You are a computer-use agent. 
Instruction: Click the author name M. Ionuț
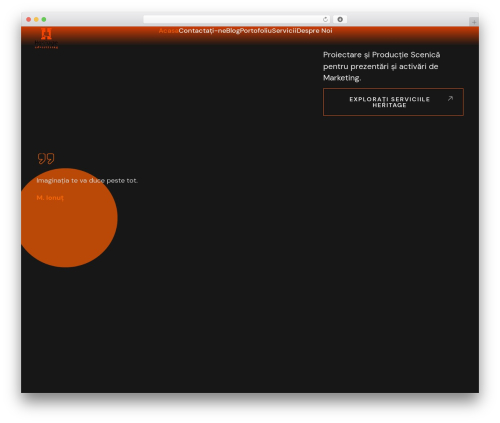coord(50,198)
